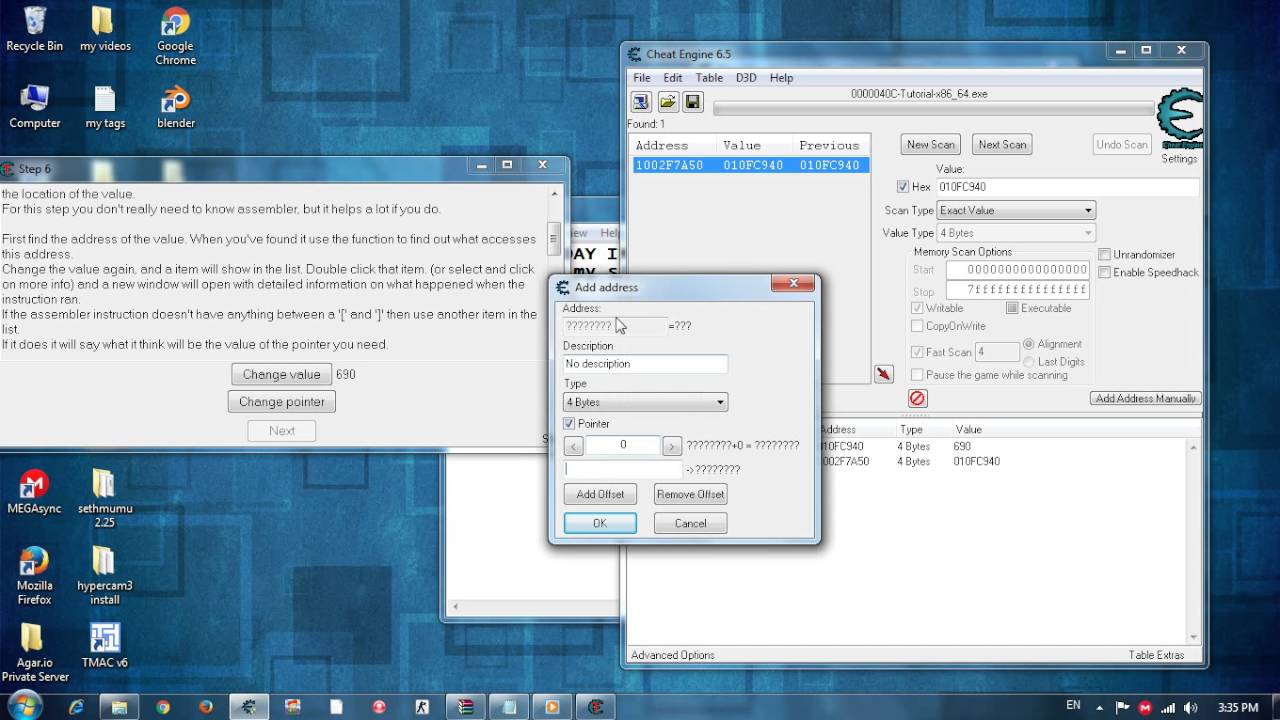Open the Scan Type dropdown
Viewport: 1280px width, 720px height.
coord(1016,210)
